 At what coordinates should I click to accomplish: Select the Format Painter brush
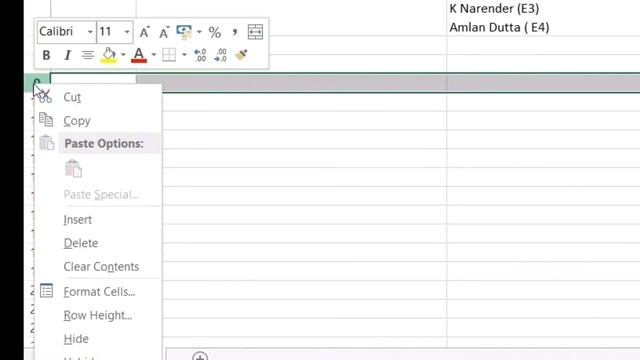(x=241, y=55)
